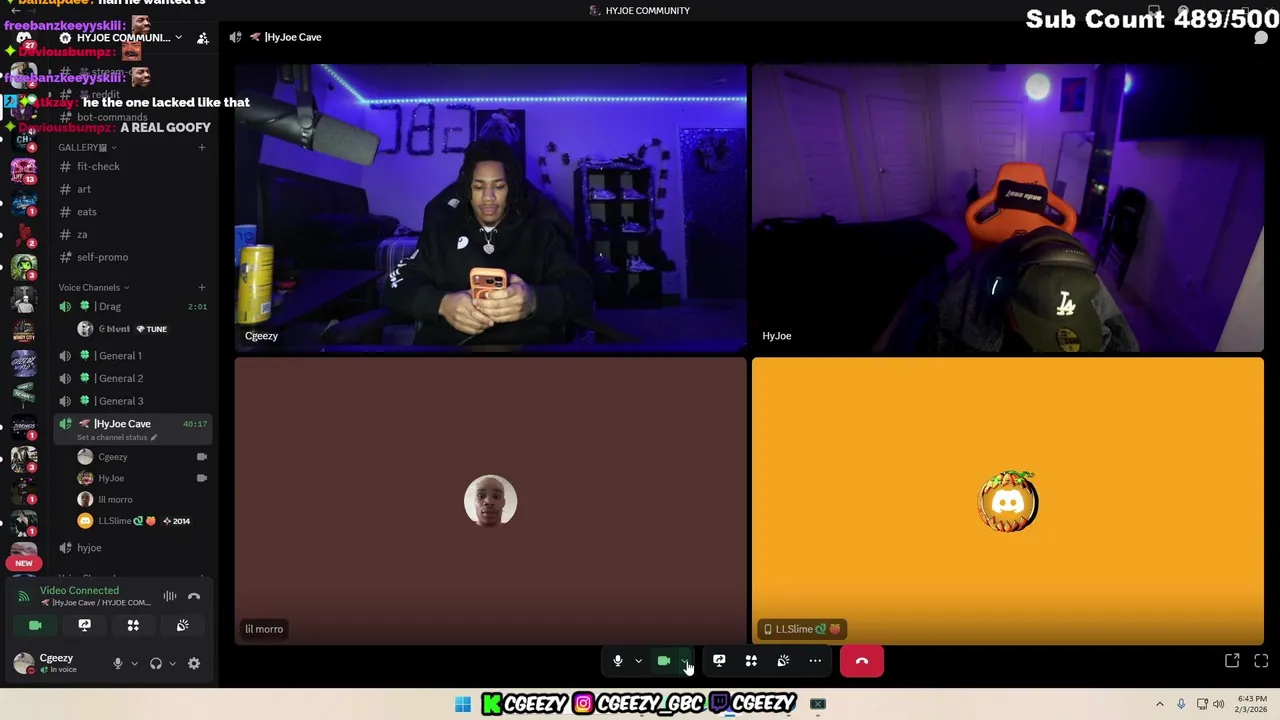Viewport: 1280px width, 720px height.
Task: Open the hyjoe voice channel
Action: click(x=132, y=548)
